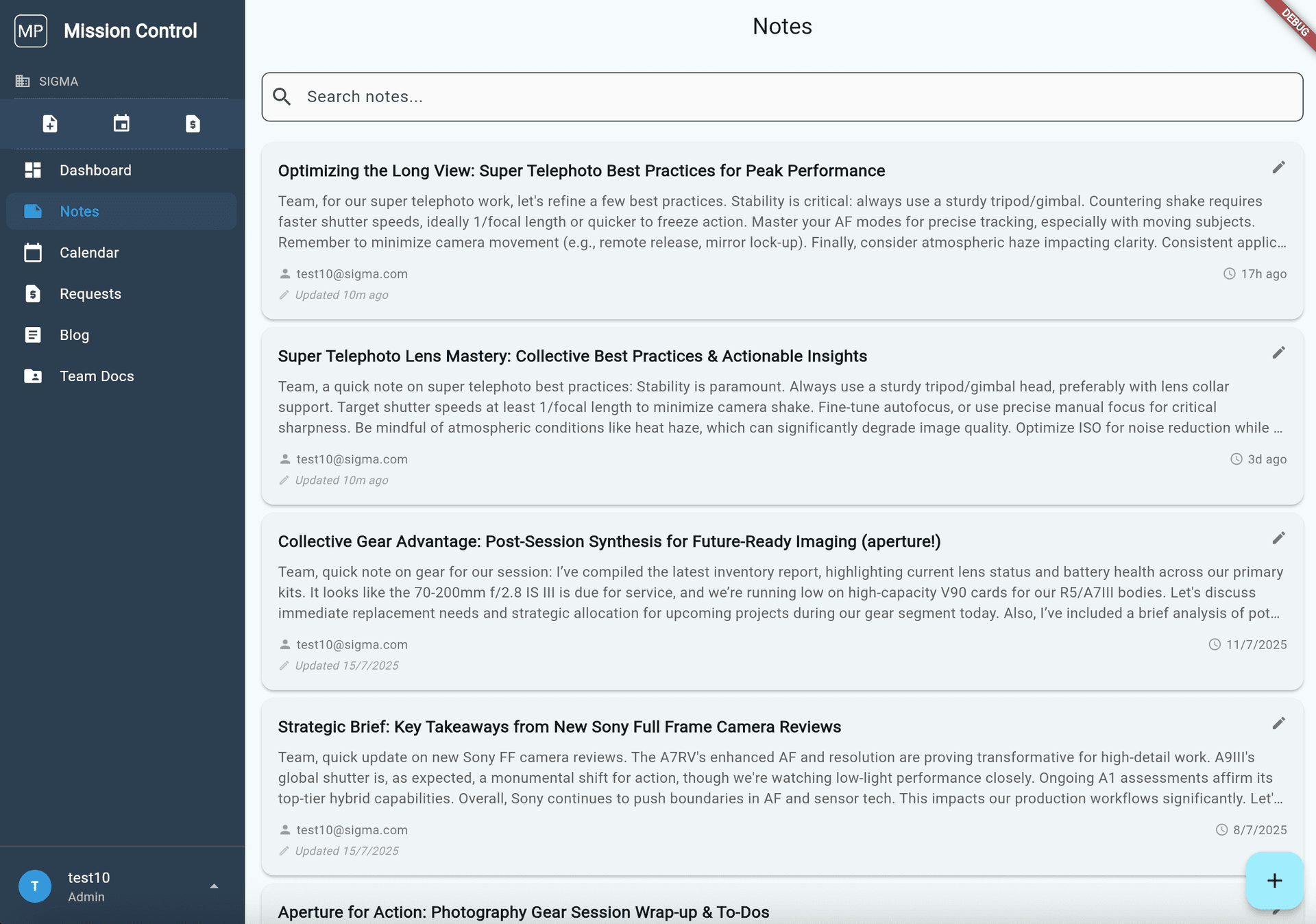Click the 11/7/2025 creation date
This screenshot has width=1316, height=924.
click(1256, 644)
